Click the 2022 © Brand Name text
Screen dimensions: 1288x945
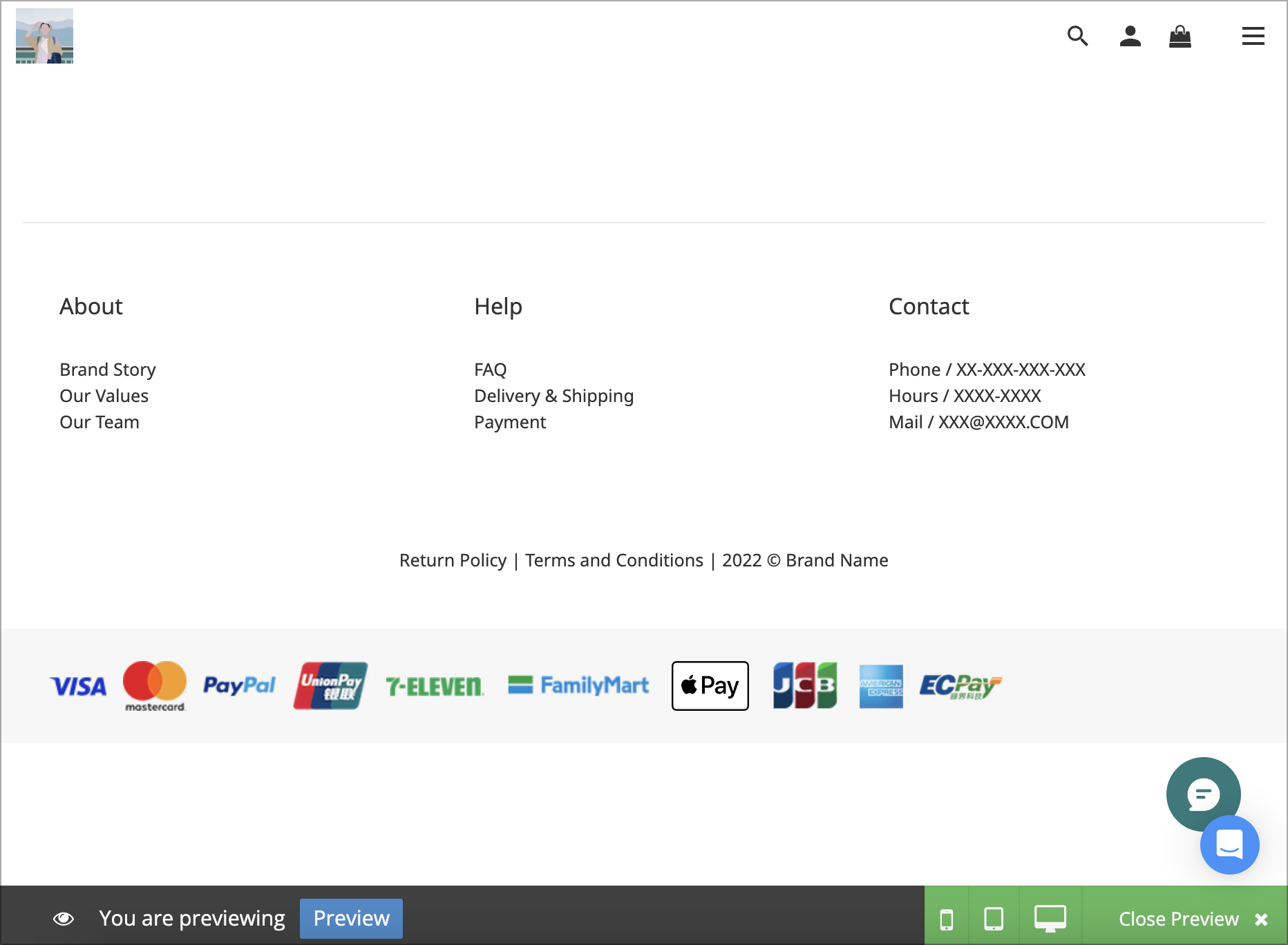tap(805, 560)
